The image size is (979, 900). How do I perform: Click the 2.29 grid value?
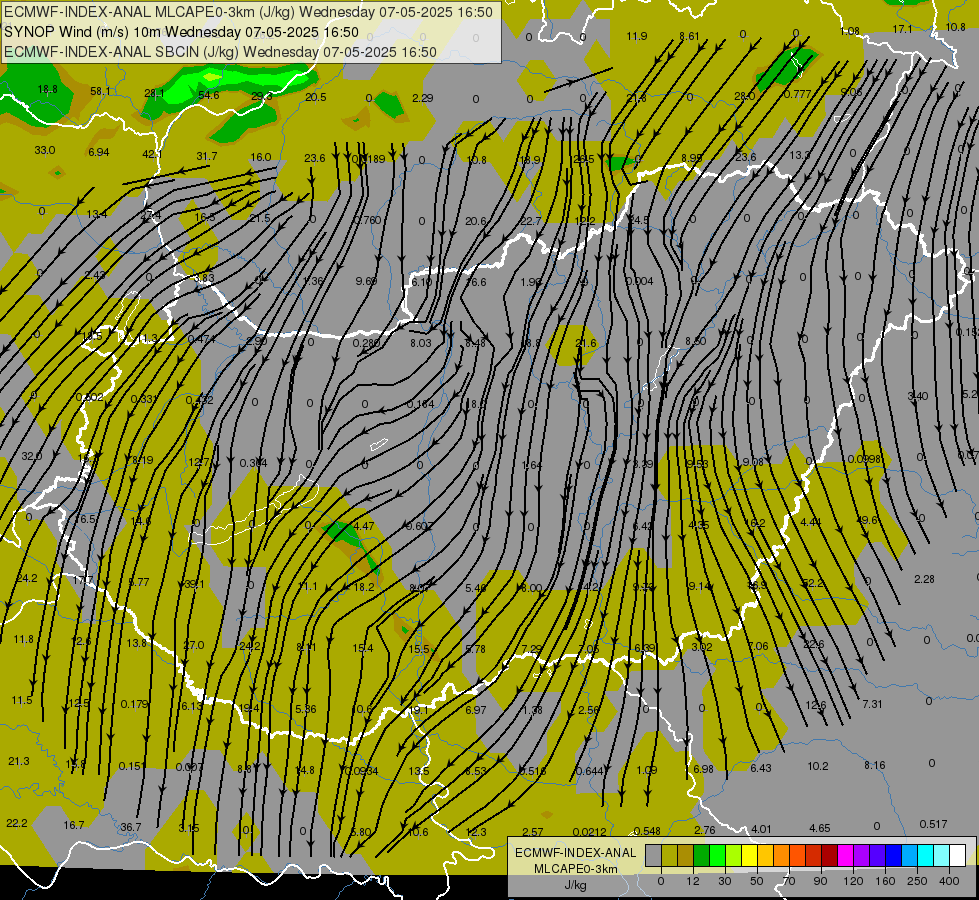(x=423, y=98)
